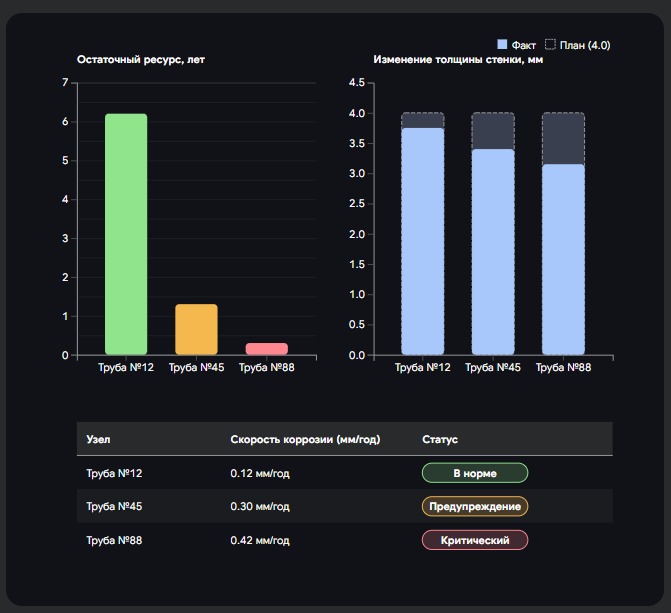Click the green bar for Труба №12

[126, 234]
